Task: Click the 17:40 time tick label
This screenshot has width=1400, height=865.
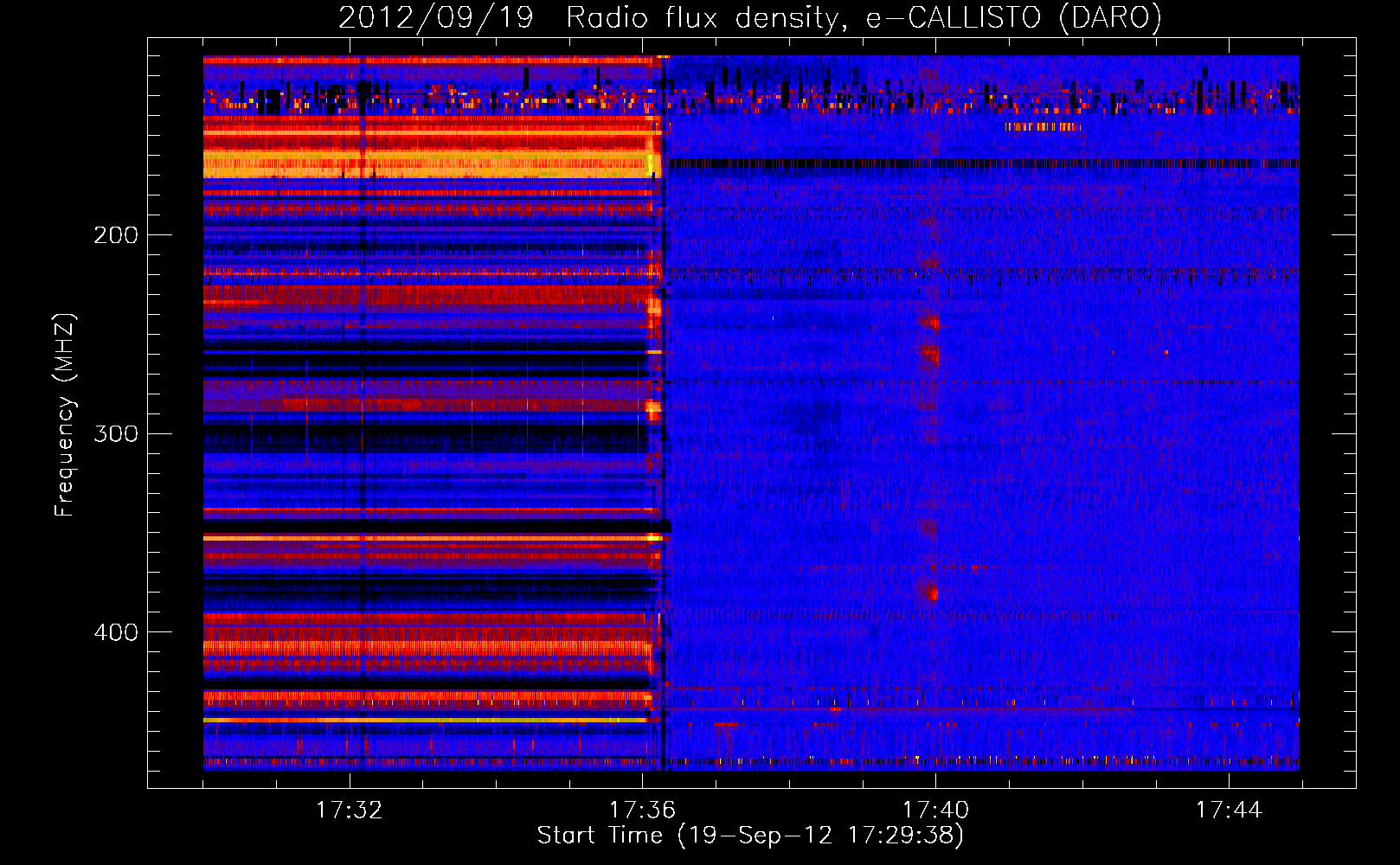Action: pyautogui.click(x=935, y=811)
